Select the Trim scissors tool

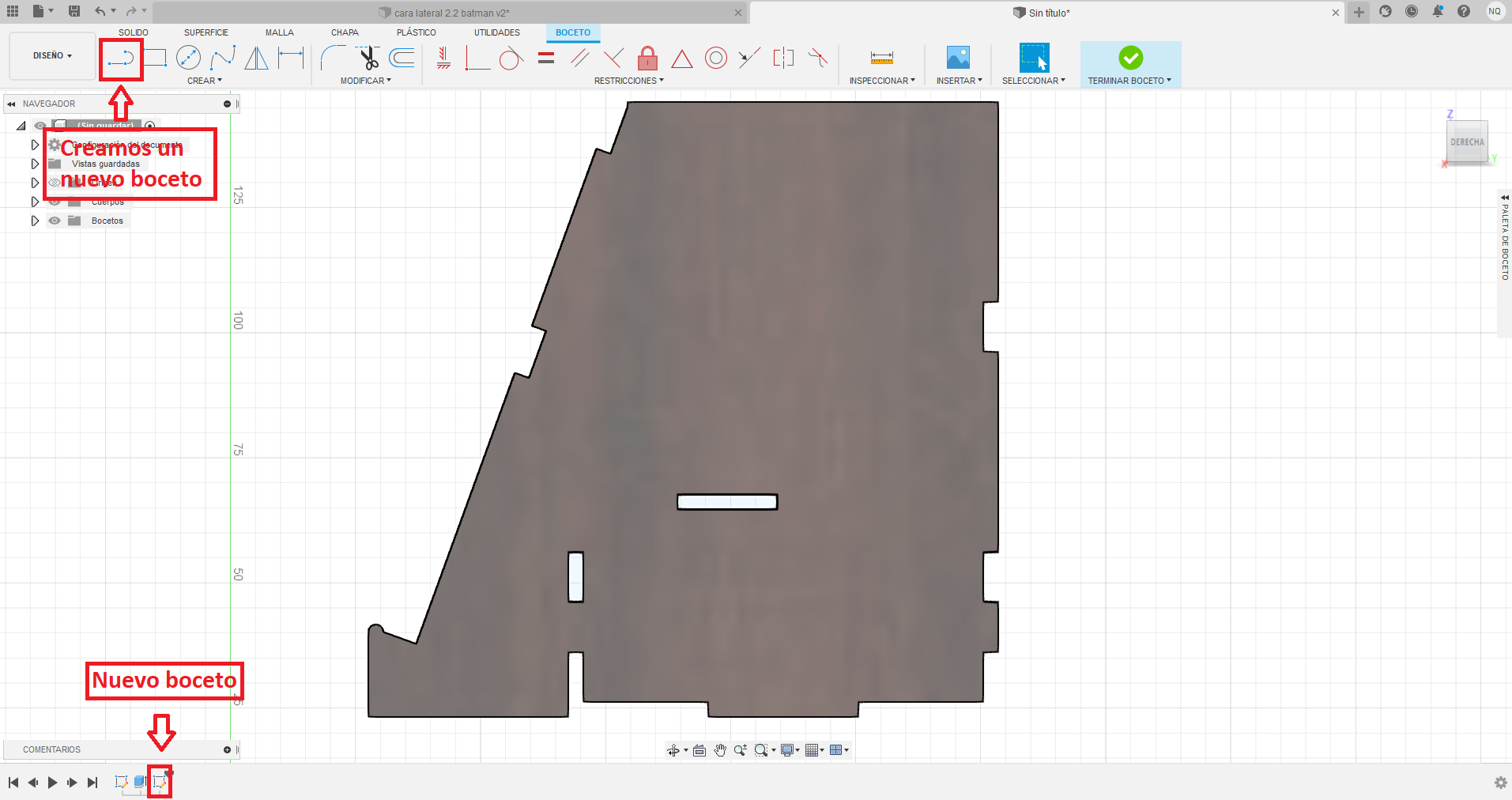pos(368,58)
